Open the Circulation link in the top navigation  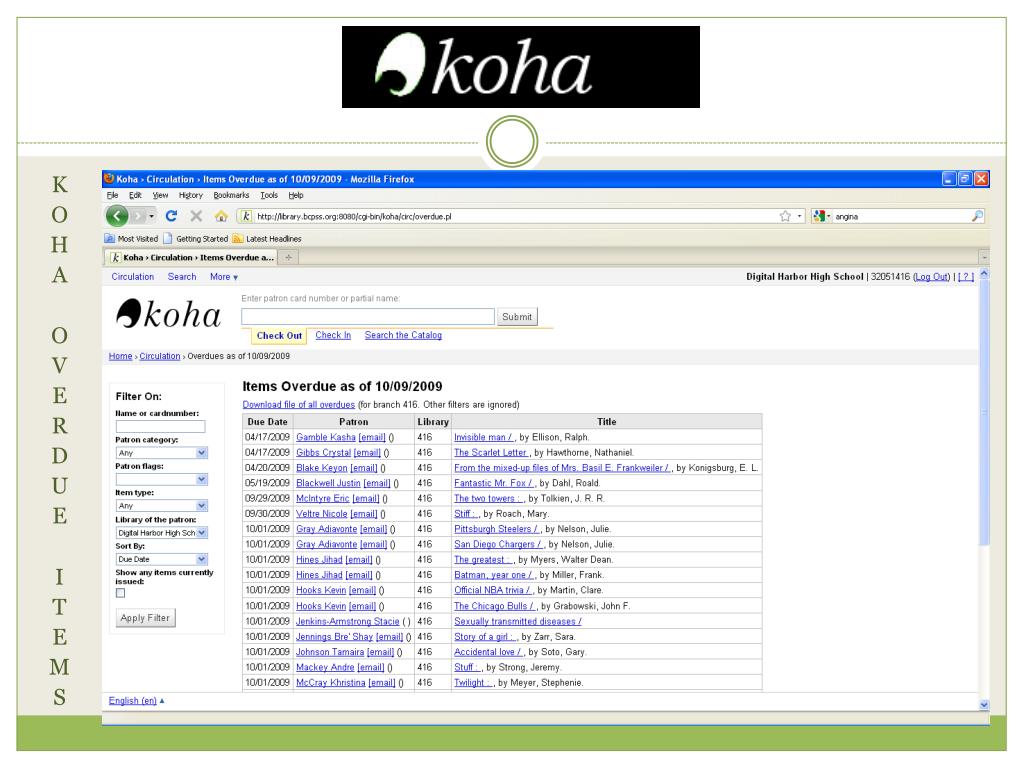point(133,277)
